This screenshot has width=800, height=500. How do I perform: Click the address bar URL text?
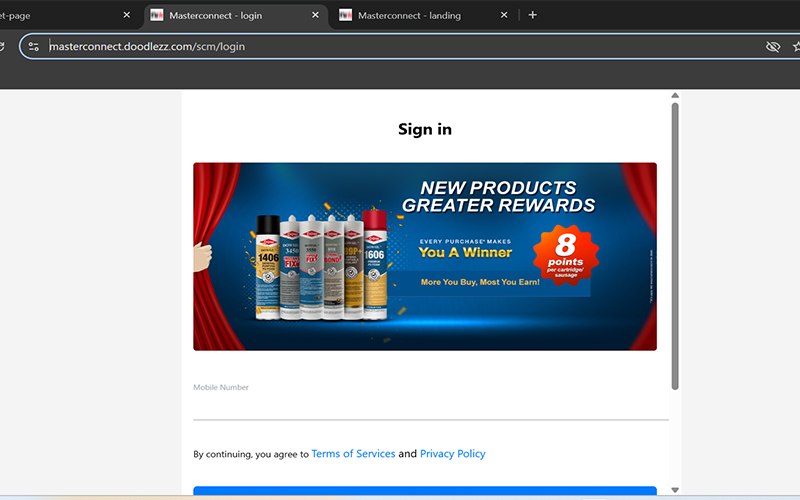pos(147,46)
